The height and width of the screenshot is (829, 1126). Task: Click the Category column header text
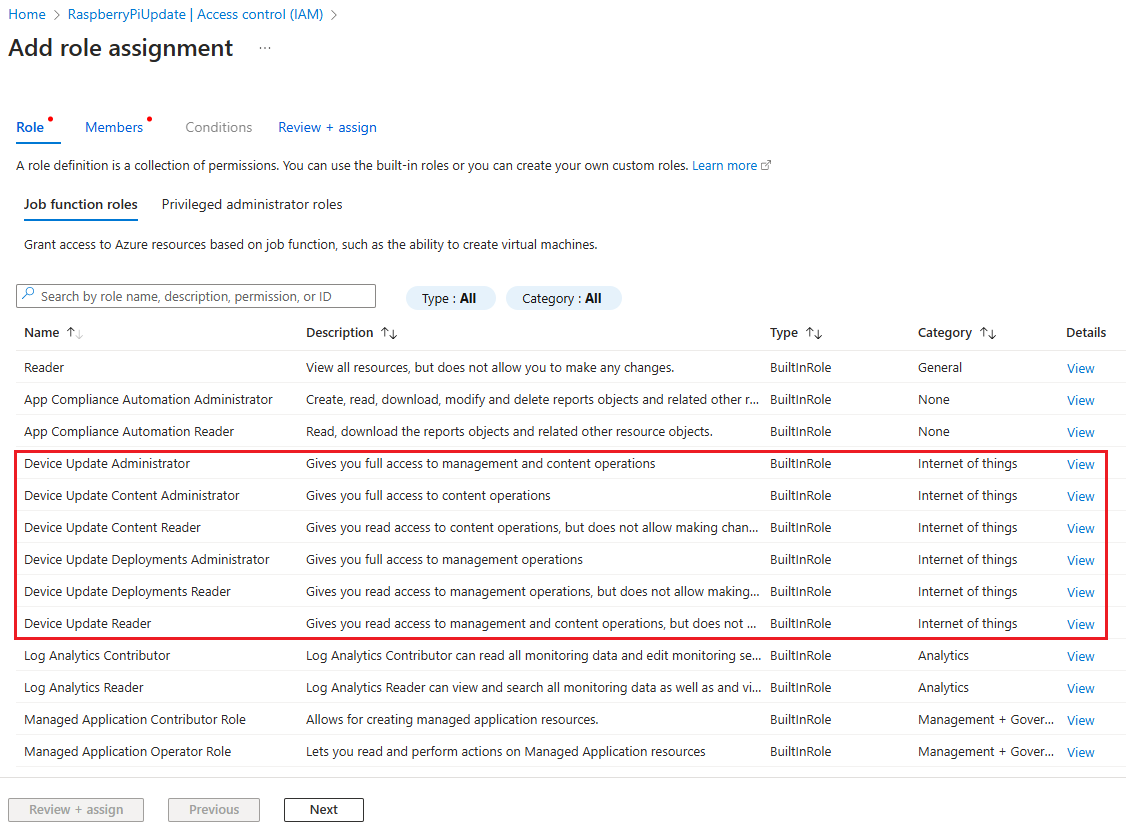pos(944,333)
